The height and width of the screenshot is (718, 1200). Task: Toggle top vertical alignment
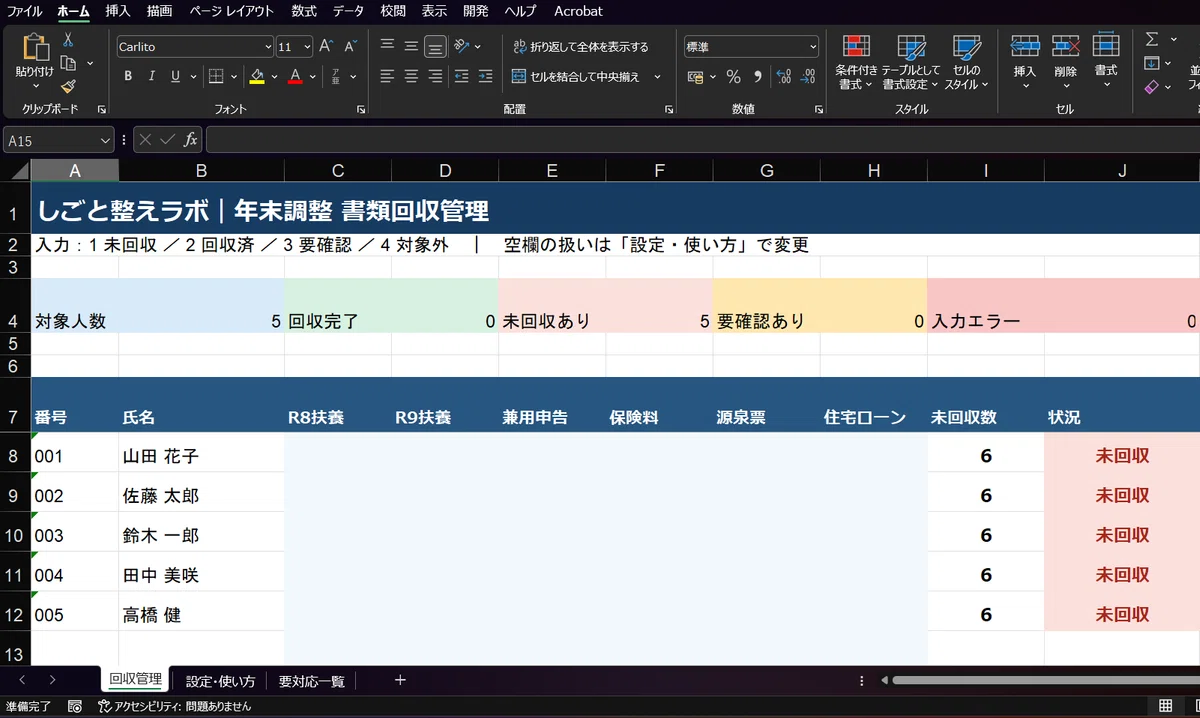coord(387,46)
